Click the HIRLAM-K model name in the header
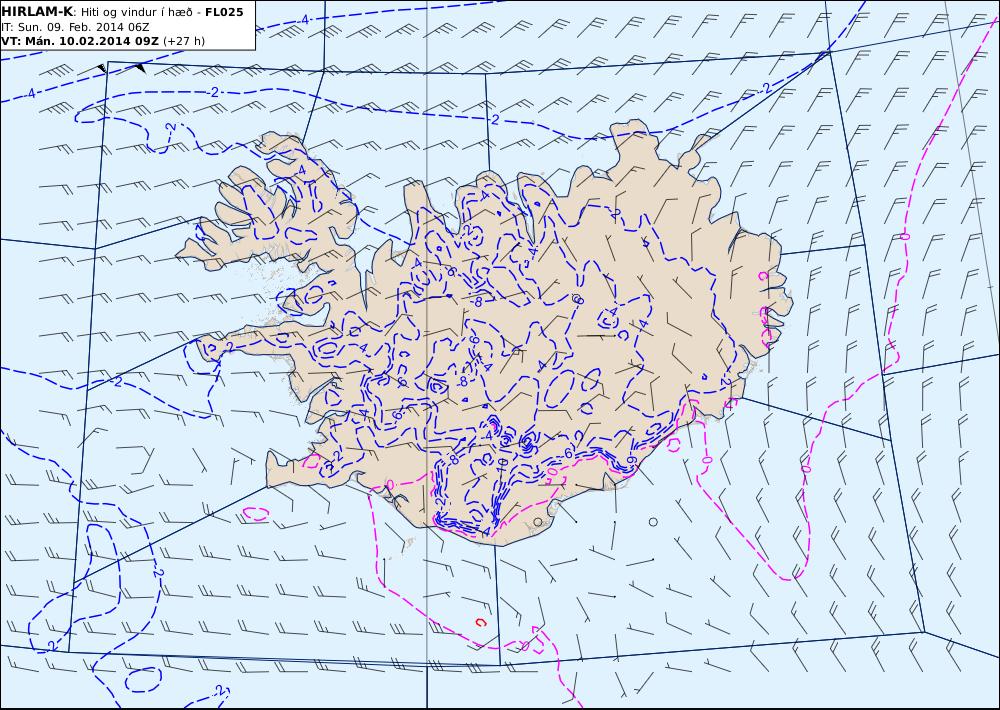 coord(37,11)
